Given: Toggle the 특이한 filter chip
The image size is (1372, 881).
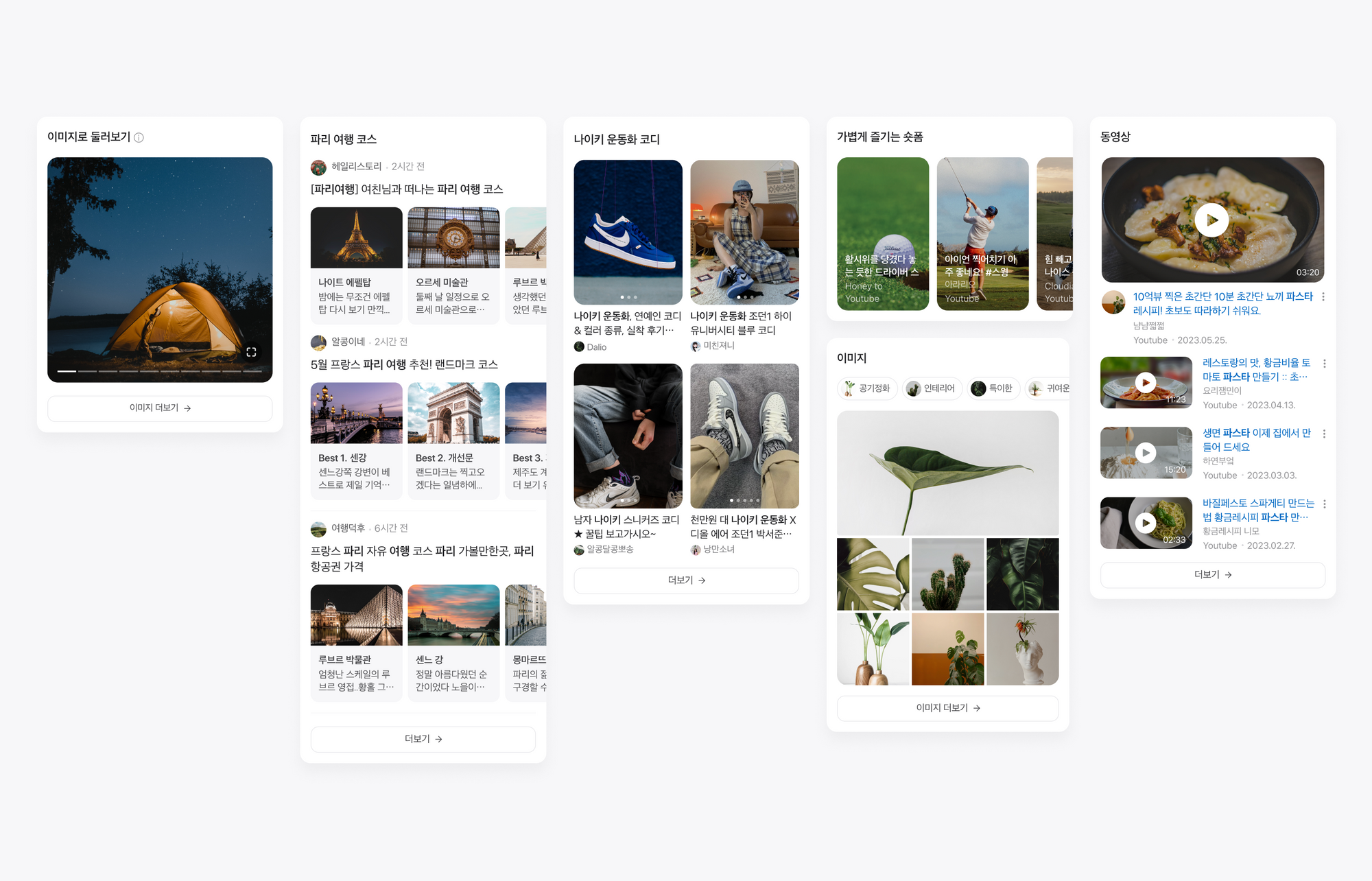Looking at the screenshot, I should click(x=993, y=388).
